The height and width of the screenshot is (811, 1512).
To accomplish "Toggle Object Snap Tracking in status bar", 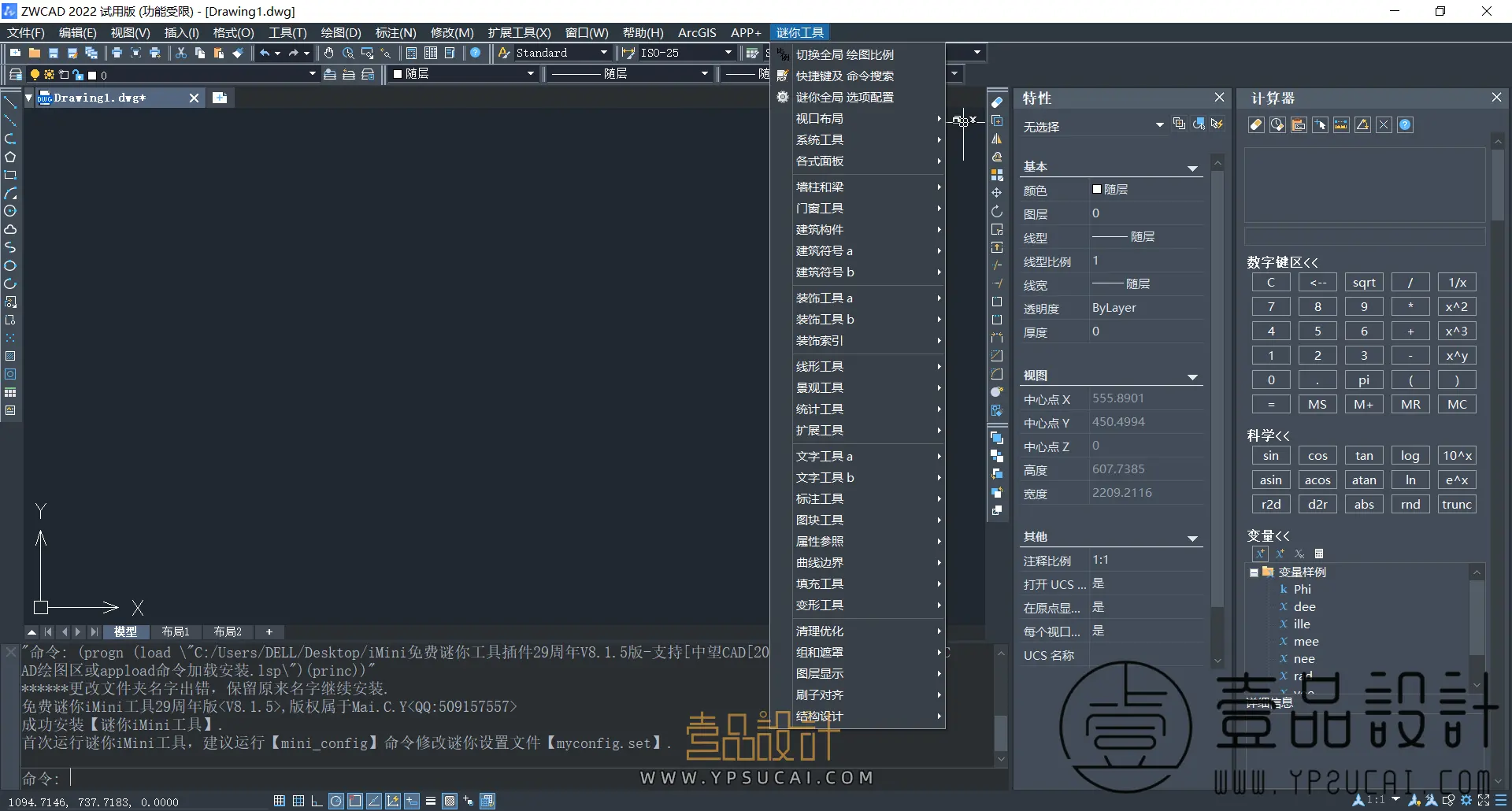I will (x=374, y=801).
